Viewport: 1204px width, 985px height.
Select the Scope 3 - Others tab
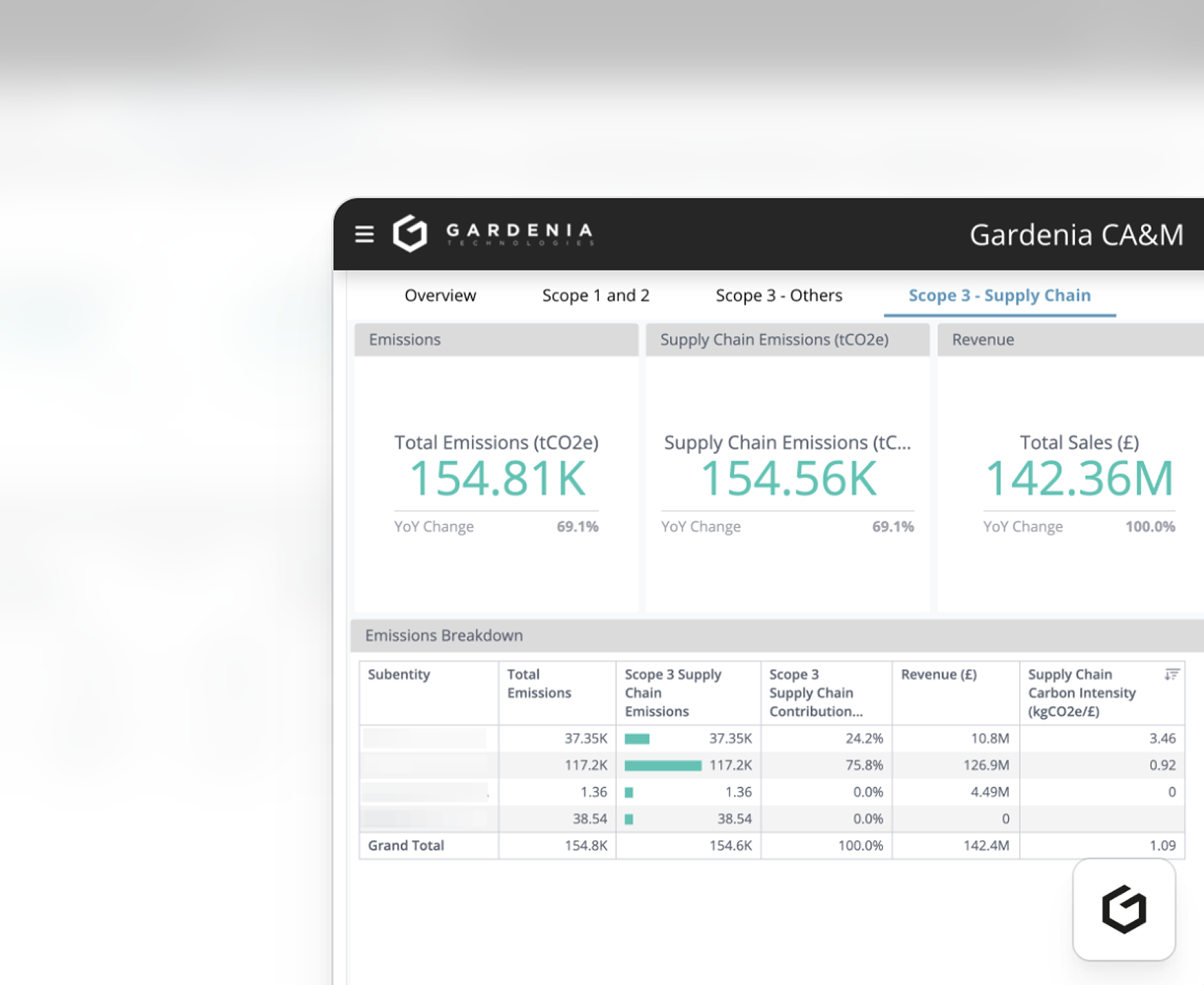778,295
